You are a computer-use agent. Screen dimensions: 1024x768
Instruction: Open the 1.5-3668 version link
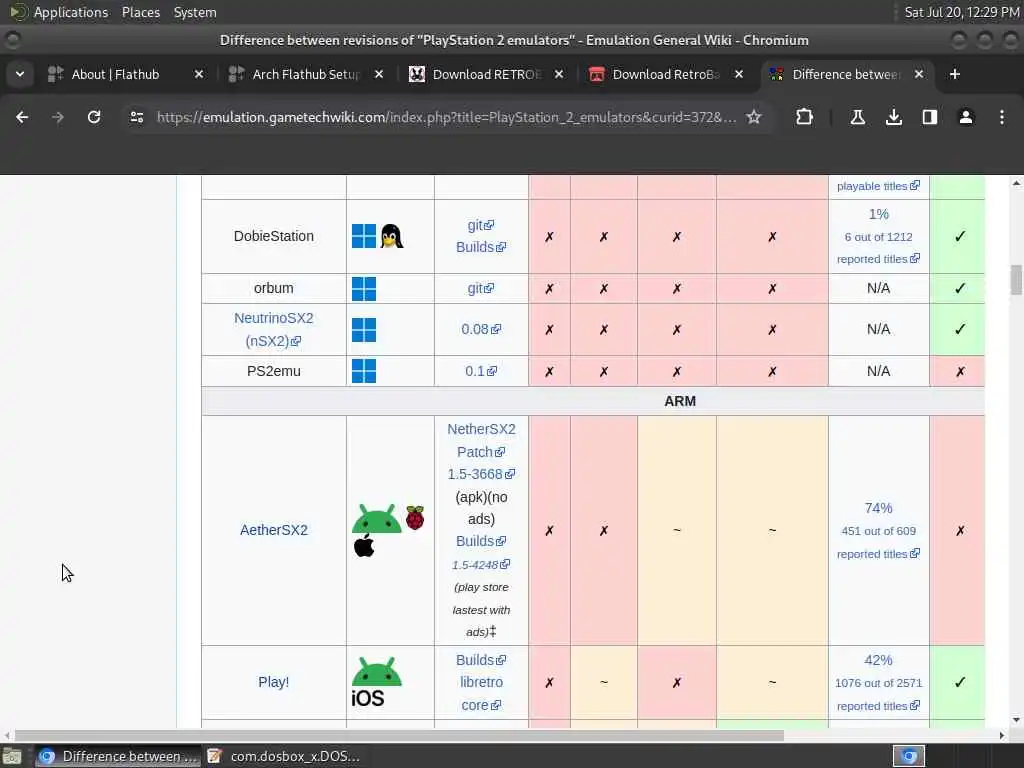click(481, 474)
